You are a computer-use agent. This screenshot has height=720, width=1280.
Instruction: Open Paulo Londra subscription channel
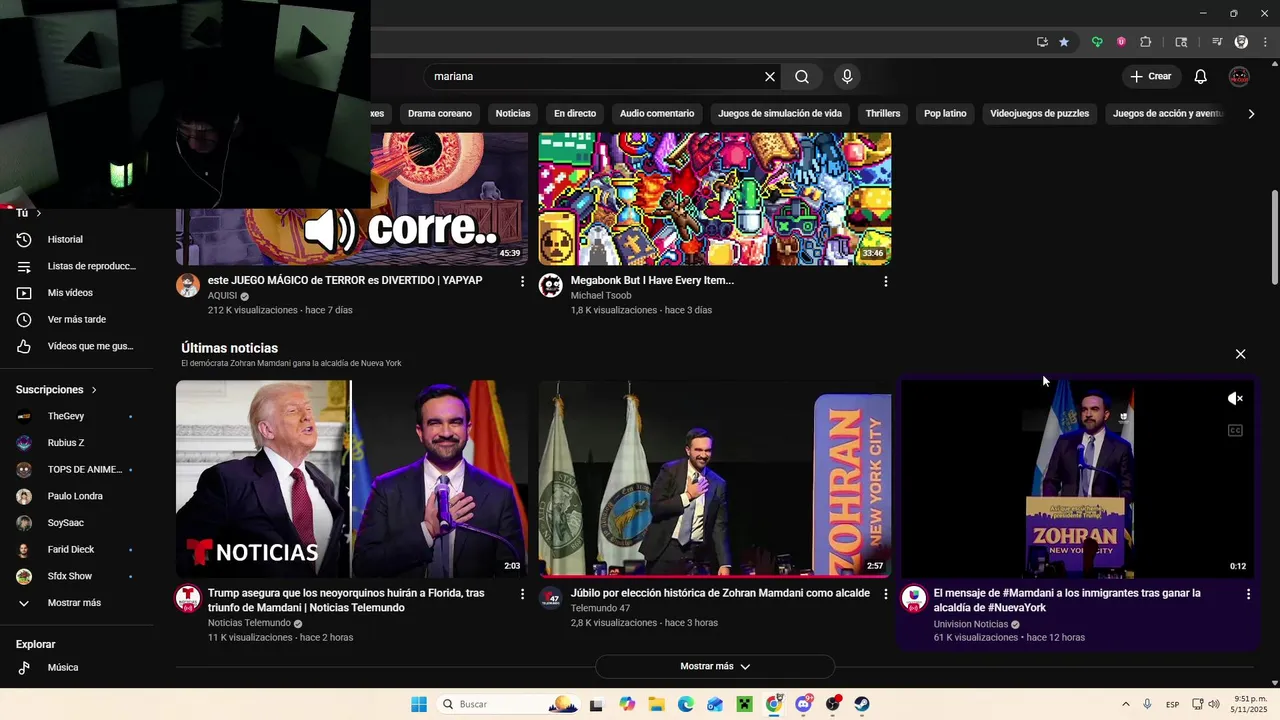coord(77,496)
